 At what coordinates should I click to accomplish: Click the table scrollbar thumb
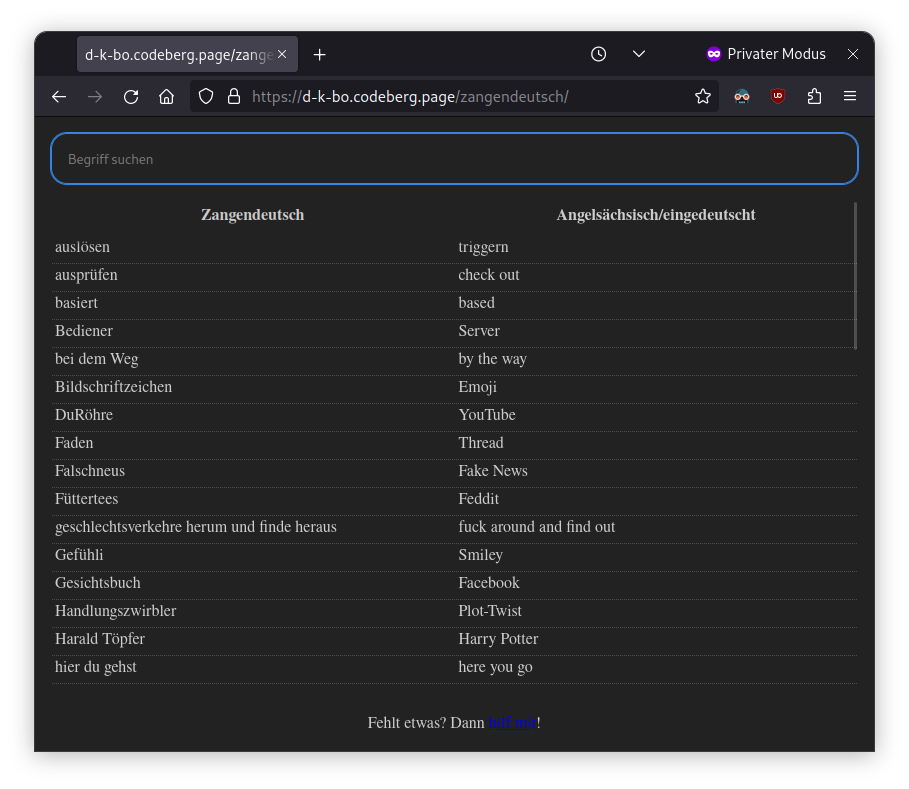coord(855,276)
